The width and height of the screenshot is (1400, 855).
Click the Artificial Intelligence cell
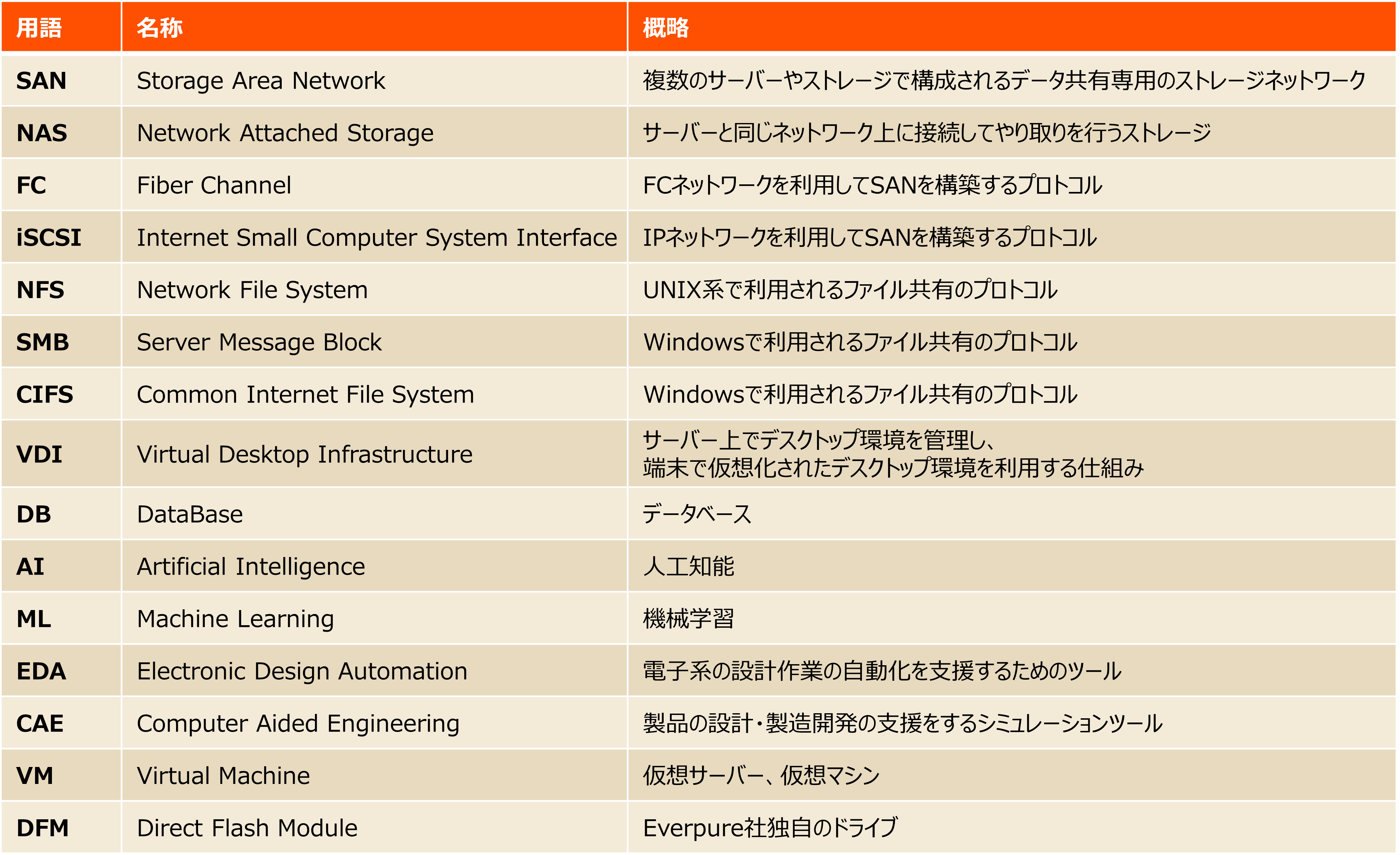point(251,566)
